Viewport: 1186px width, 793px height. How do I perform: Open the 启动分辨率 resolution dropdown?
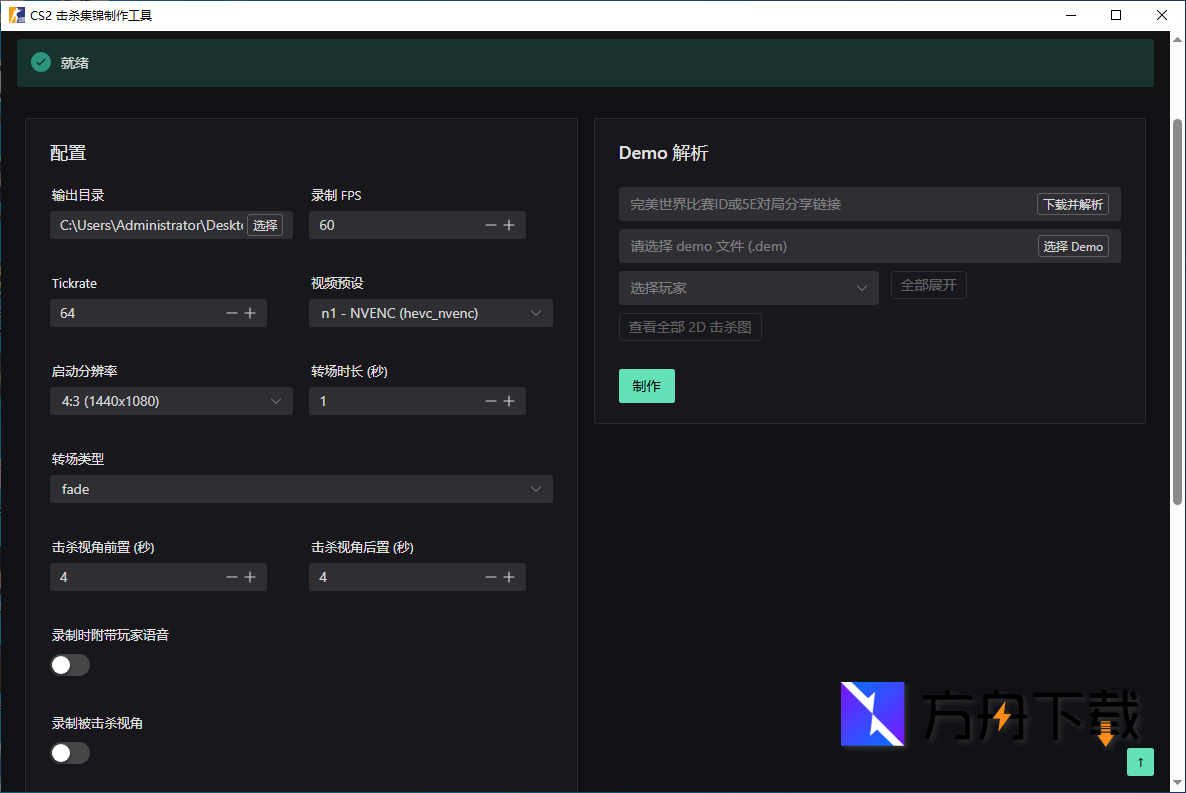[170, 400]
